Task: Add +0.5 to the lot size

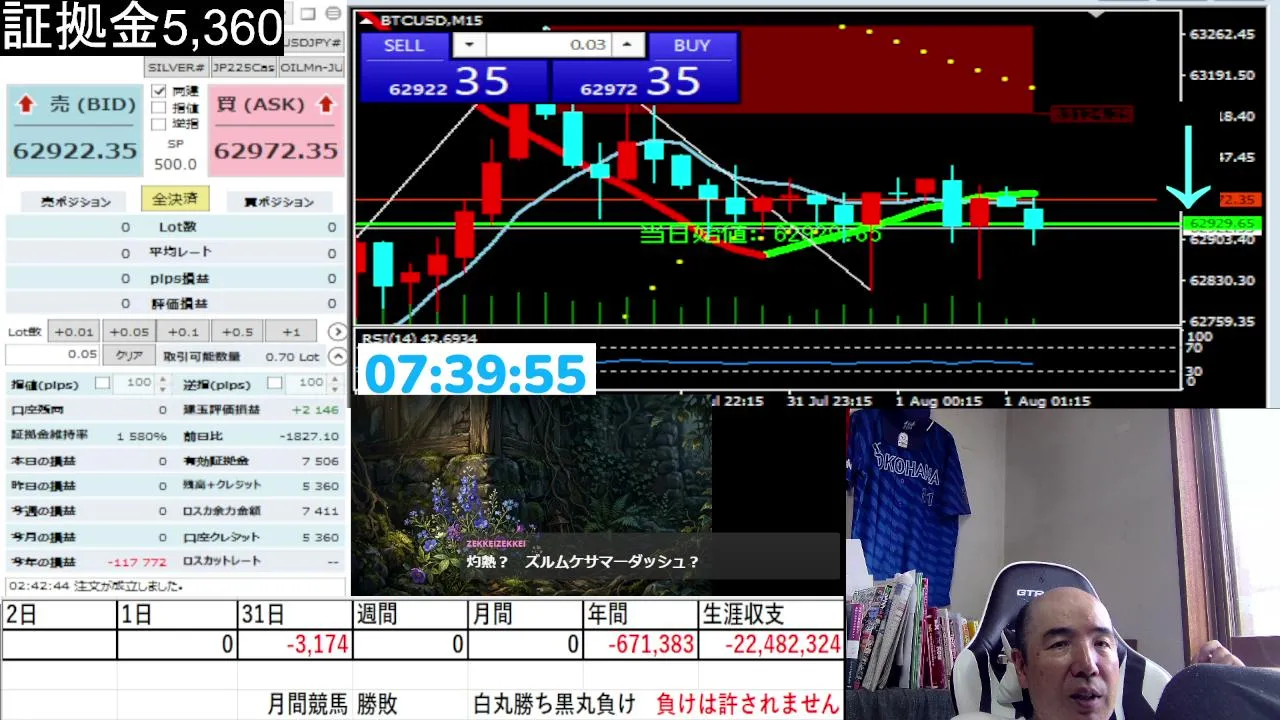Action: tap(237, 332)
